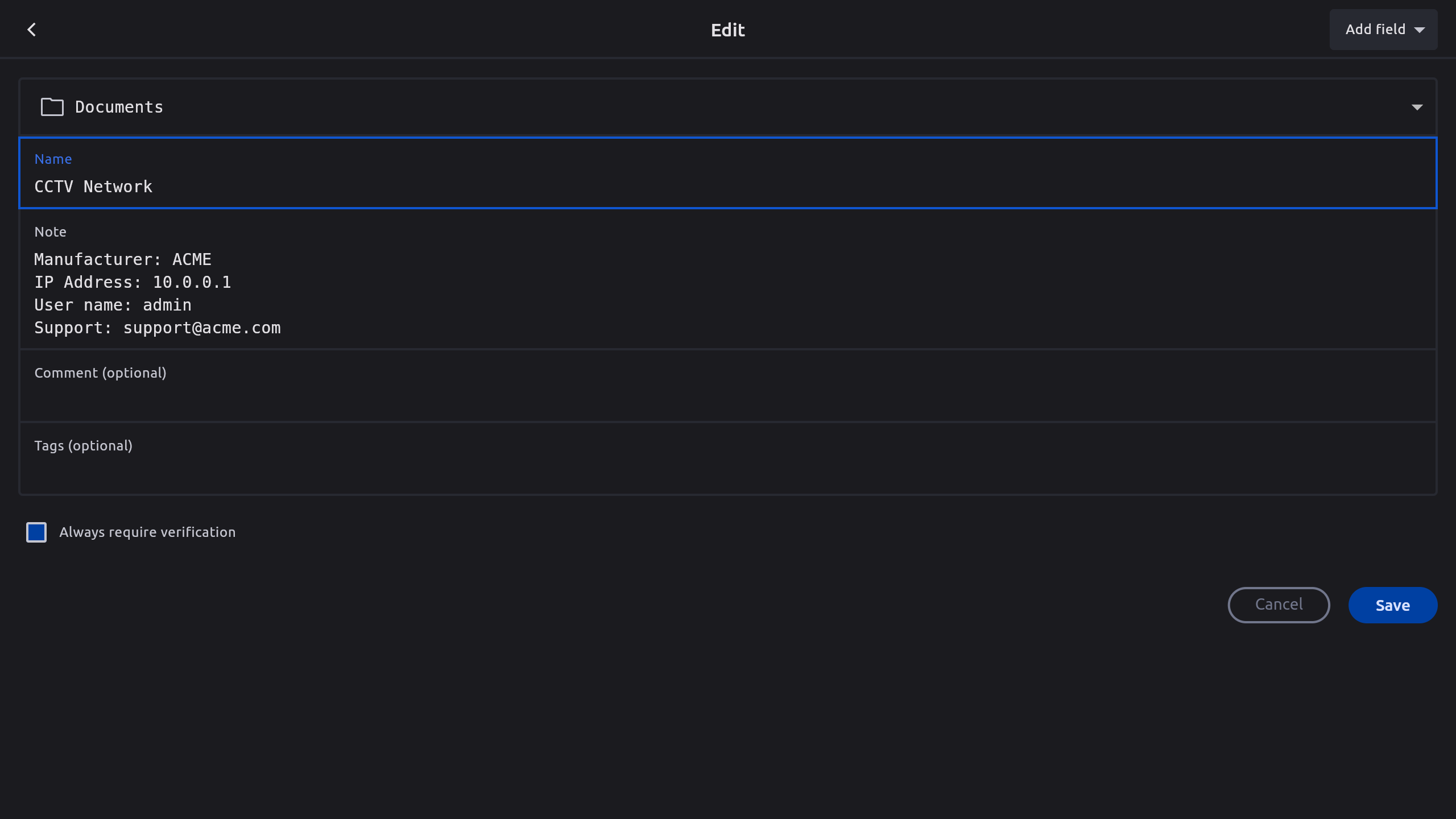Screen dimensions: 1456x819
Task: Open the Add field menu
Action: tap(1382, 30)
